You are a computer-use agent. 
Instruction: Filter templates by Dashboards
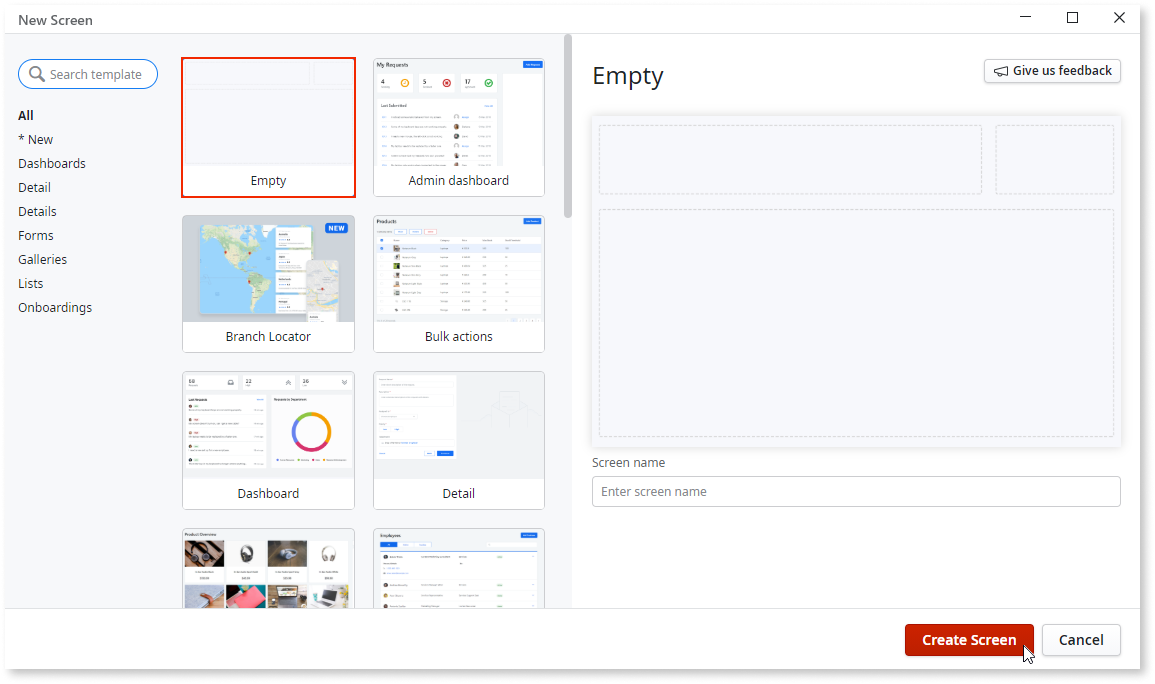pos(51,163)
